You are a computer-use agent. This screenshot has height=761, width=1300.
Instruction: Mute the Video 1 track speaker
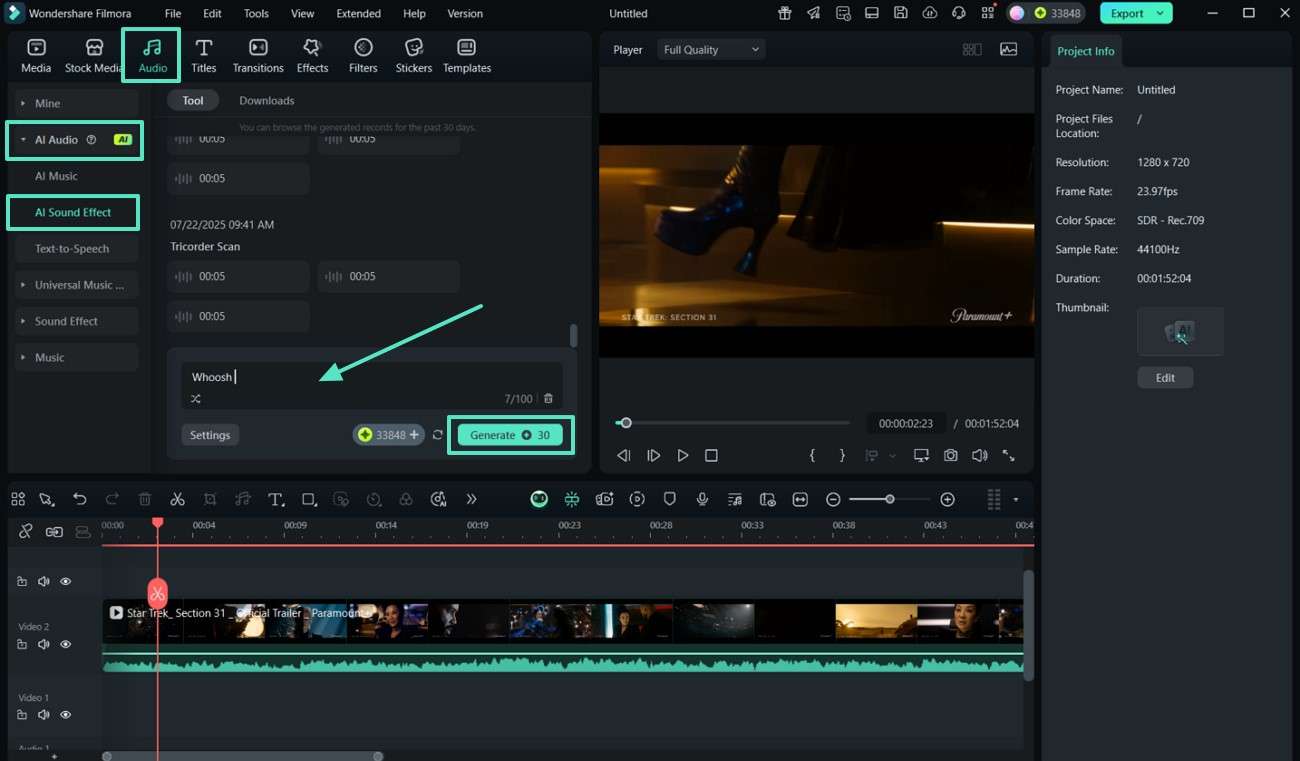44,715
